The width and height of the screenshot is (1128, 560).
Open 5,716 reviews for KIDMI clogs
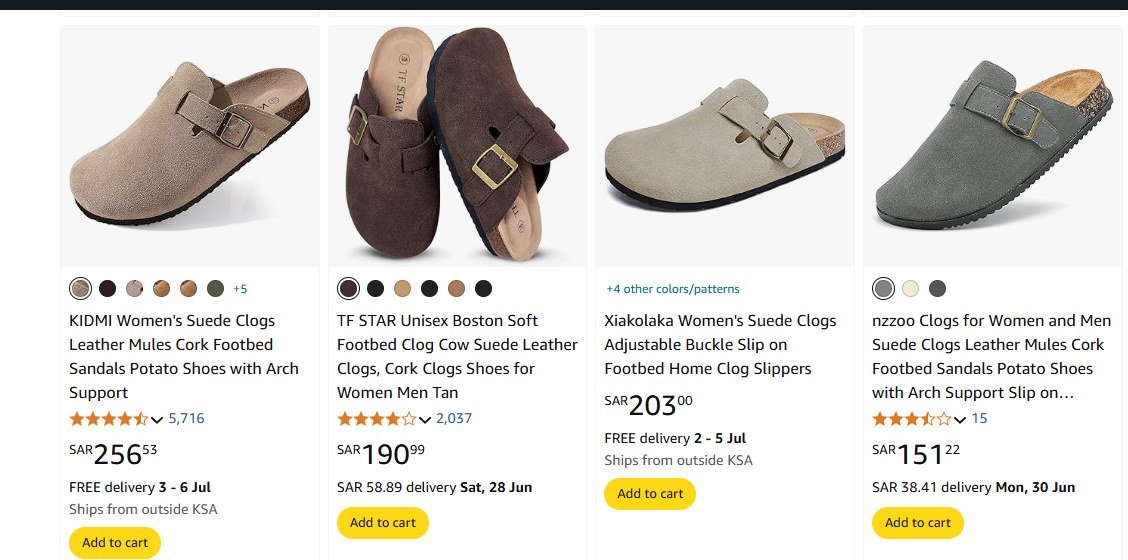point(186,419)
